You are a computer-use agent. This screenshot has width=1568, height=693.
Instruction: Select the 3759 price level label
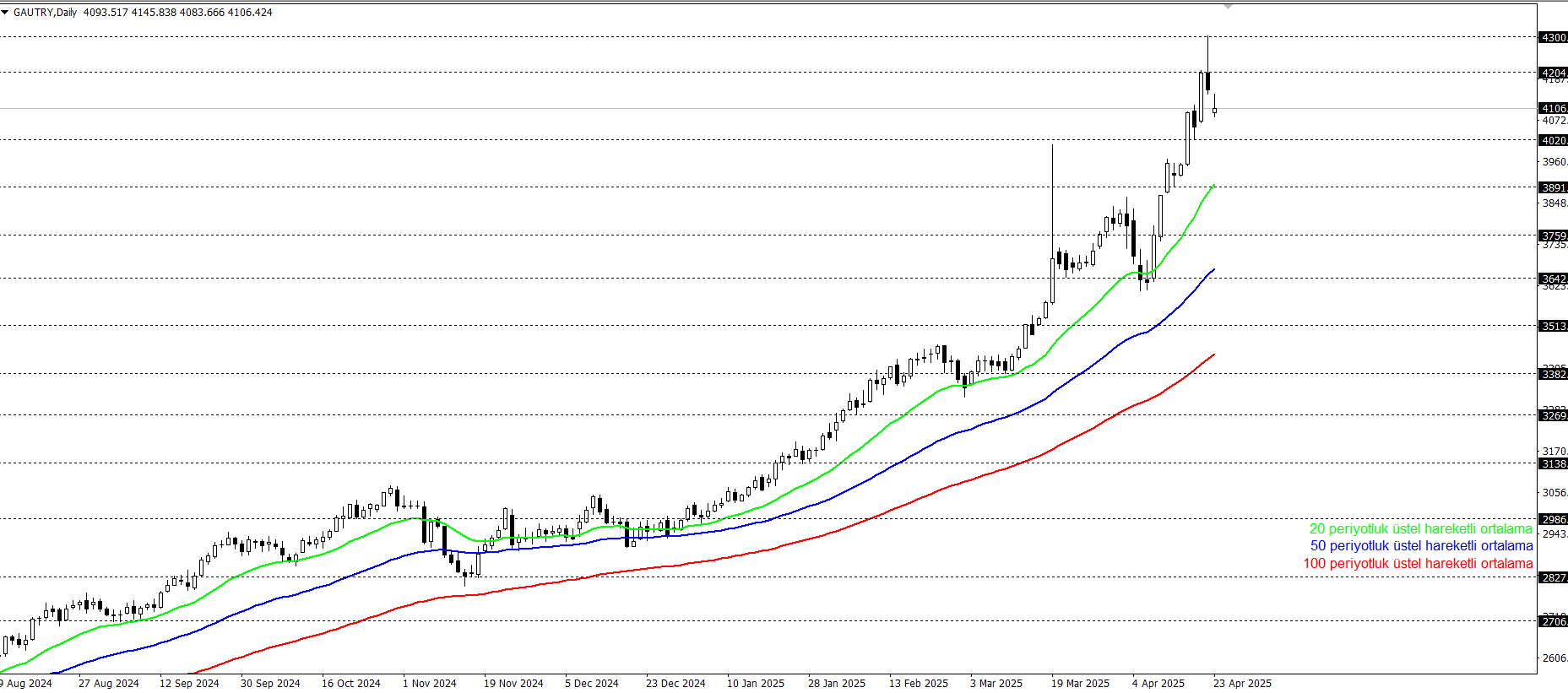coord(1553,236)
